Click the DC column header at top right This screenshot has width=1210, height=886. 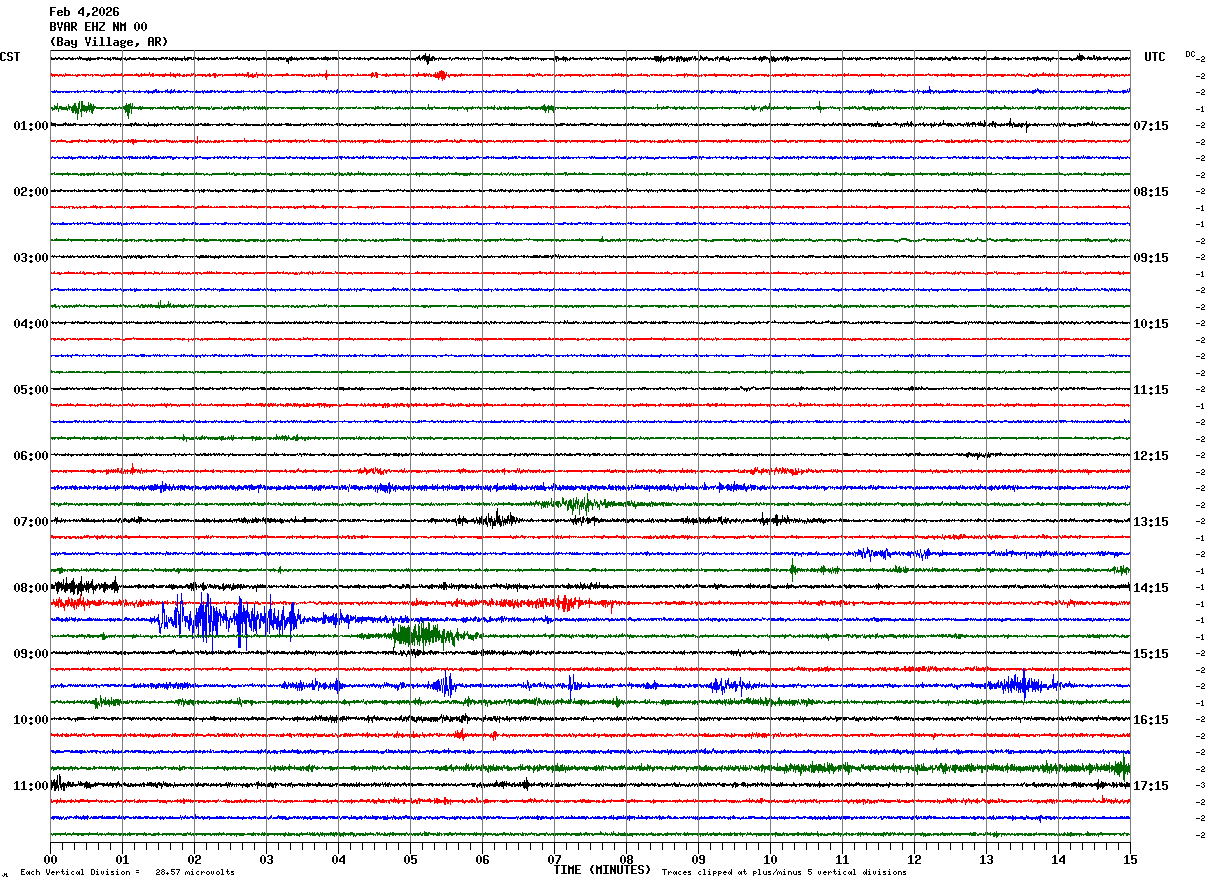1190,54
